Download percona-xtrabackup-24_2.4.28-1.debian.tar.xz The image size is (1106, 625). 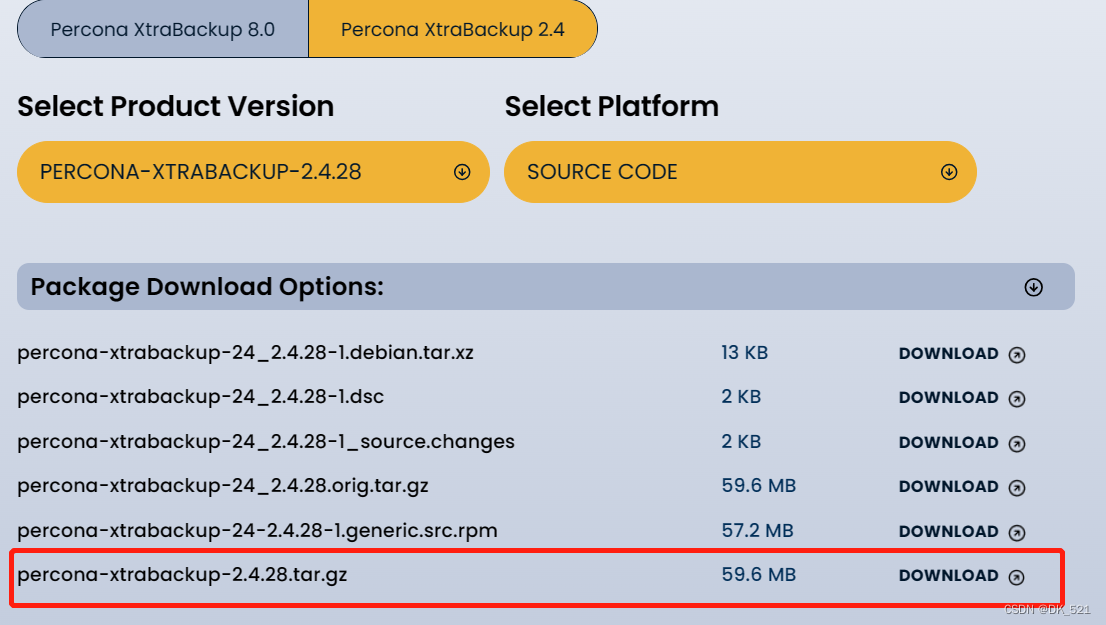[948, 353]
